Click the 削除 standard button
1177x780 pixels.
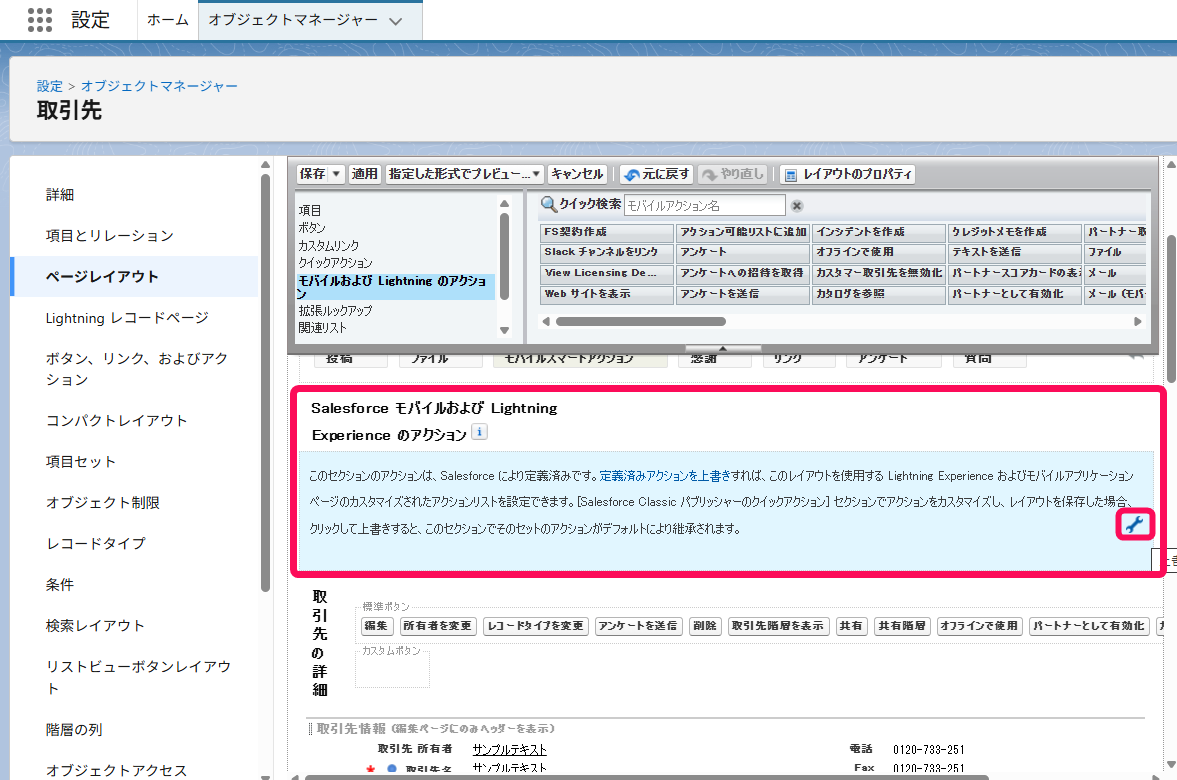(705, 626)
